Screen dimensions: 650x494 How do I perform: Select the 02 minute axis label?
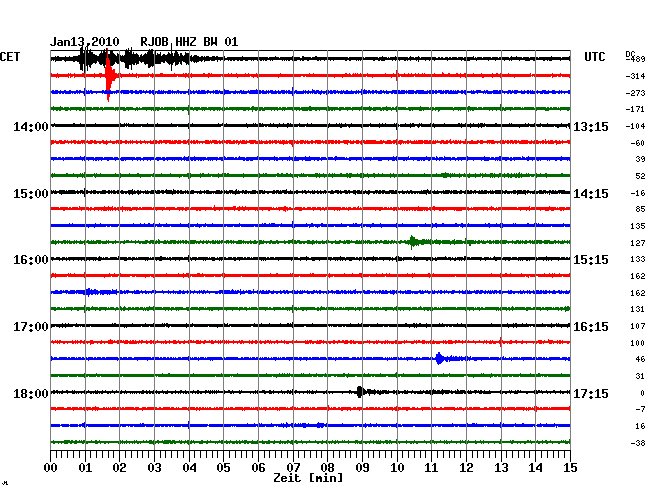pos(119,468)
